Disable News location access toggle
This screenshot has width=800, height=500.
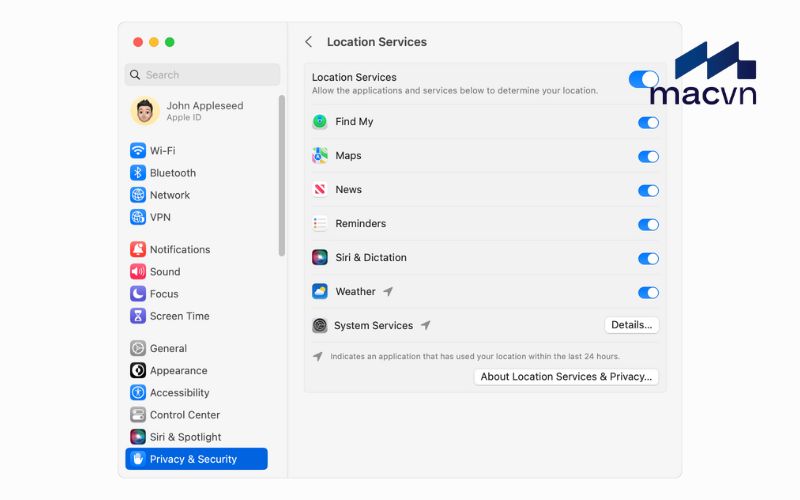[x=648, y=191]
